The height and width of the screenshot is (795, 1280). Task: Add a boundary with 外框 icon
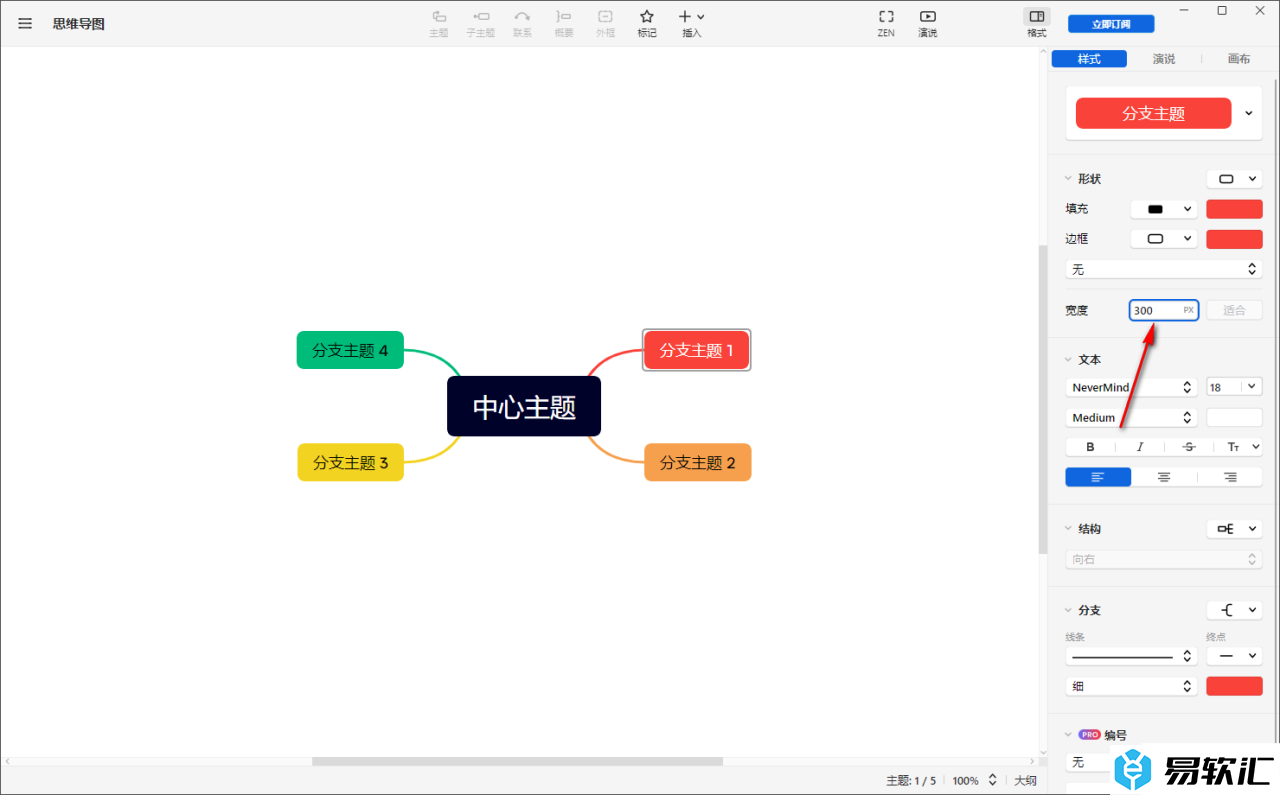tap(605, 23)
